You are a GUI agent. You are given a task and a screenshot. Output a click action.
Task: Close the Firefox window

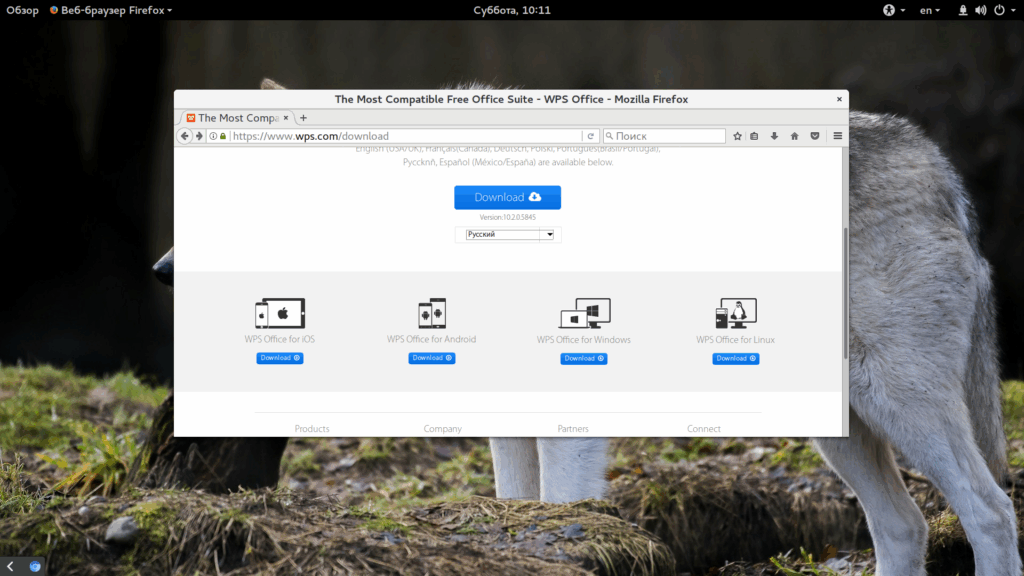coord(839,99)
